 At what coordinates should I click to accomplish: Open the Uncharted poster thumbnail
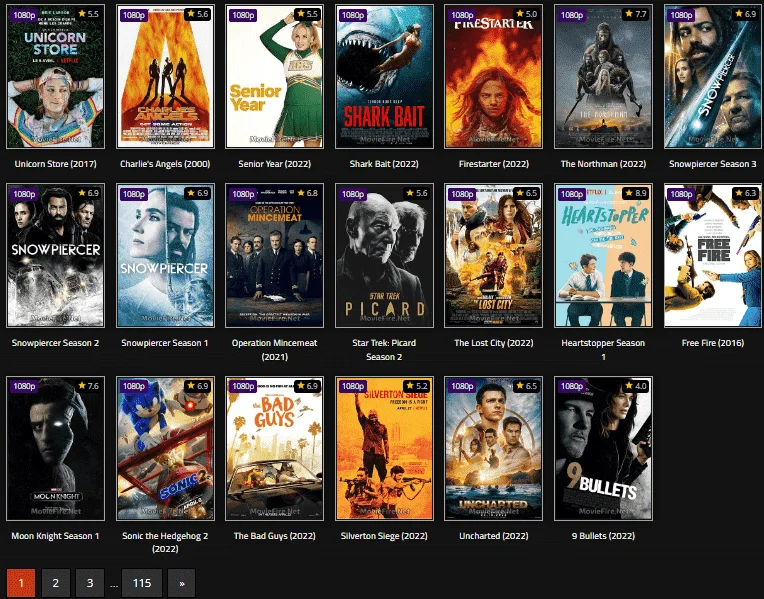point(494,448)
